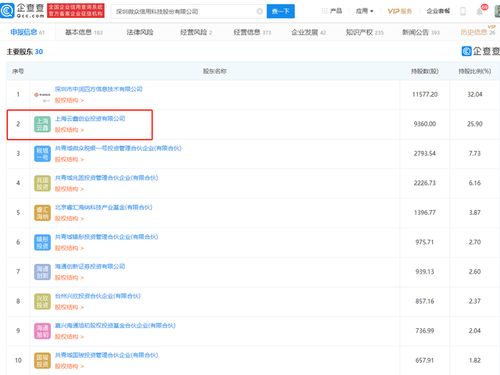Open the row 10 shareholder name link
Image resolution: width=500 pixels, height=375 pixels.
[106, 355]
